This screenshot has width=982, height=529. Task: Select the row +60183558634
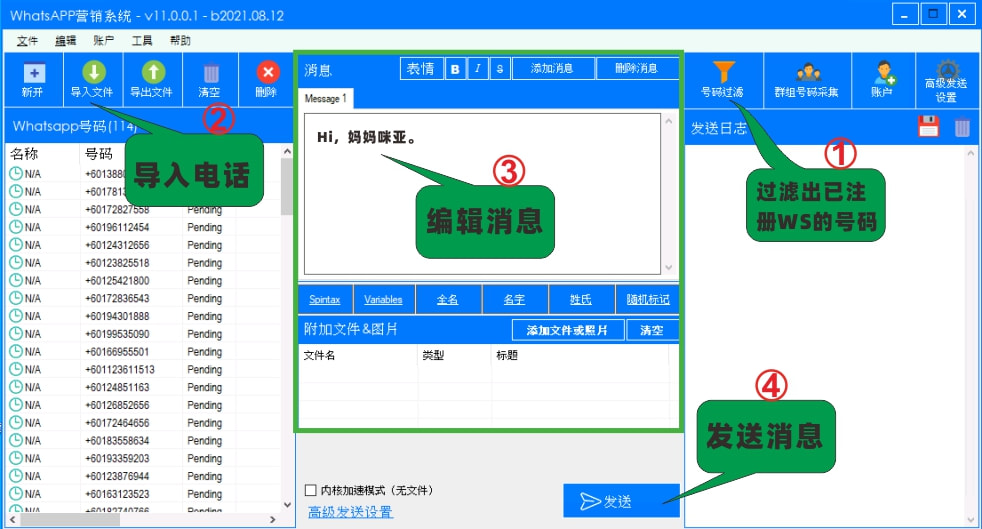(x=143, y=441)
